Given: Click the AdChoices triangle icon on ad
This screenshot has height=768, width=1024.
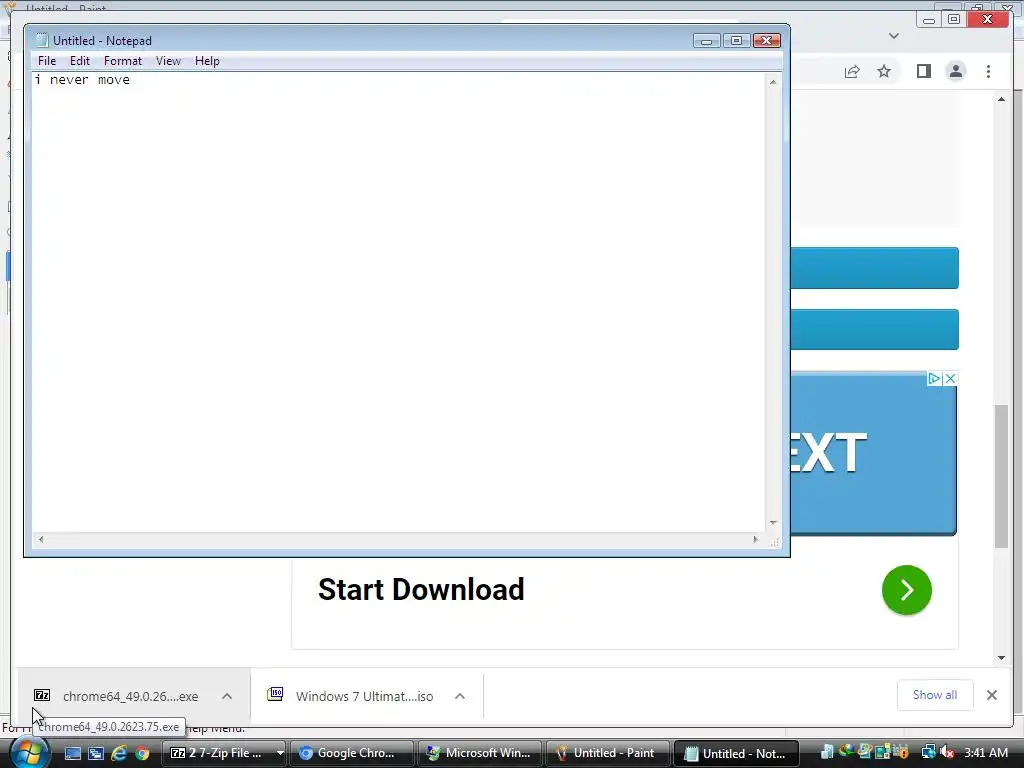Looking at the screenshot, I should (x=934, y=379).
